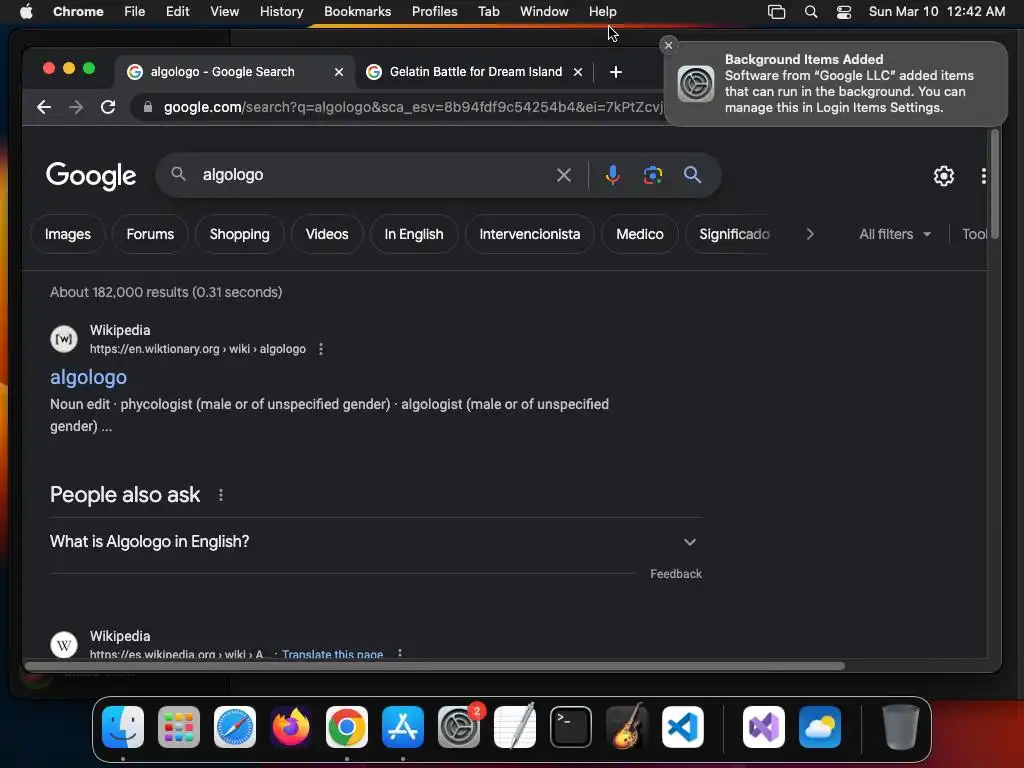
Task: Select the Medico filter chip
Action: (639, 234)
